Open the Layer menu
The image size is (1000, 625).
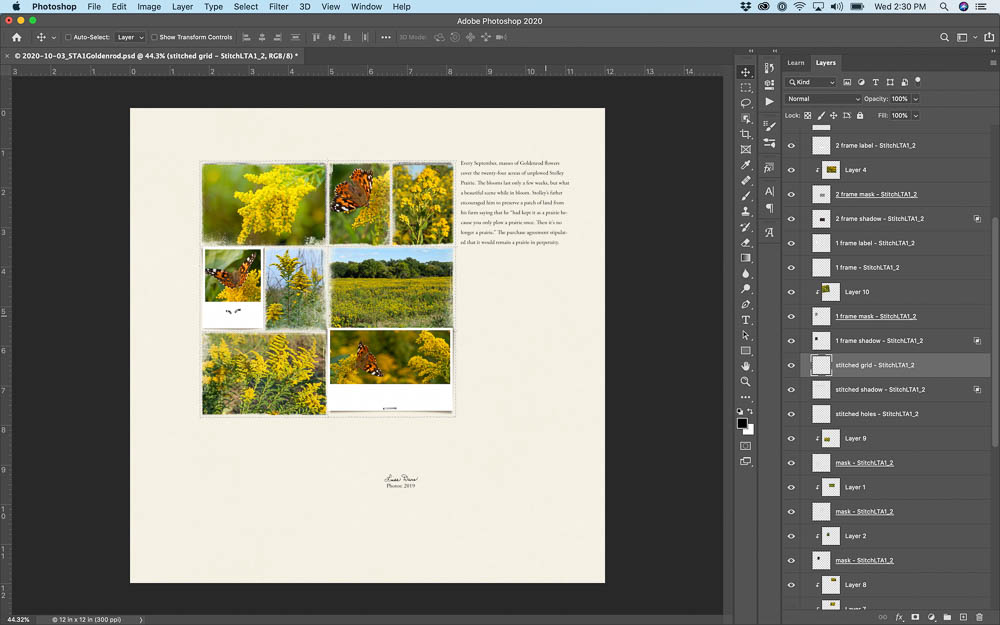tap(182, 6)
